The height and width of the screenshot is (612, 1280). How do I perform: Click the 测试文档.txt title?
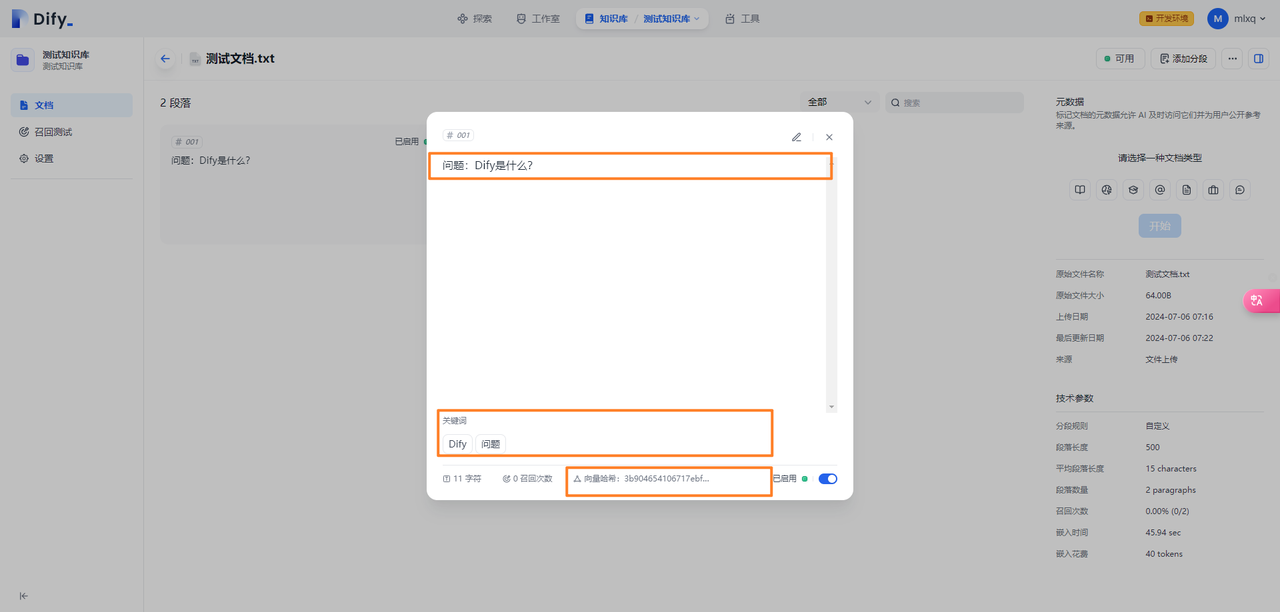(240, 59)
